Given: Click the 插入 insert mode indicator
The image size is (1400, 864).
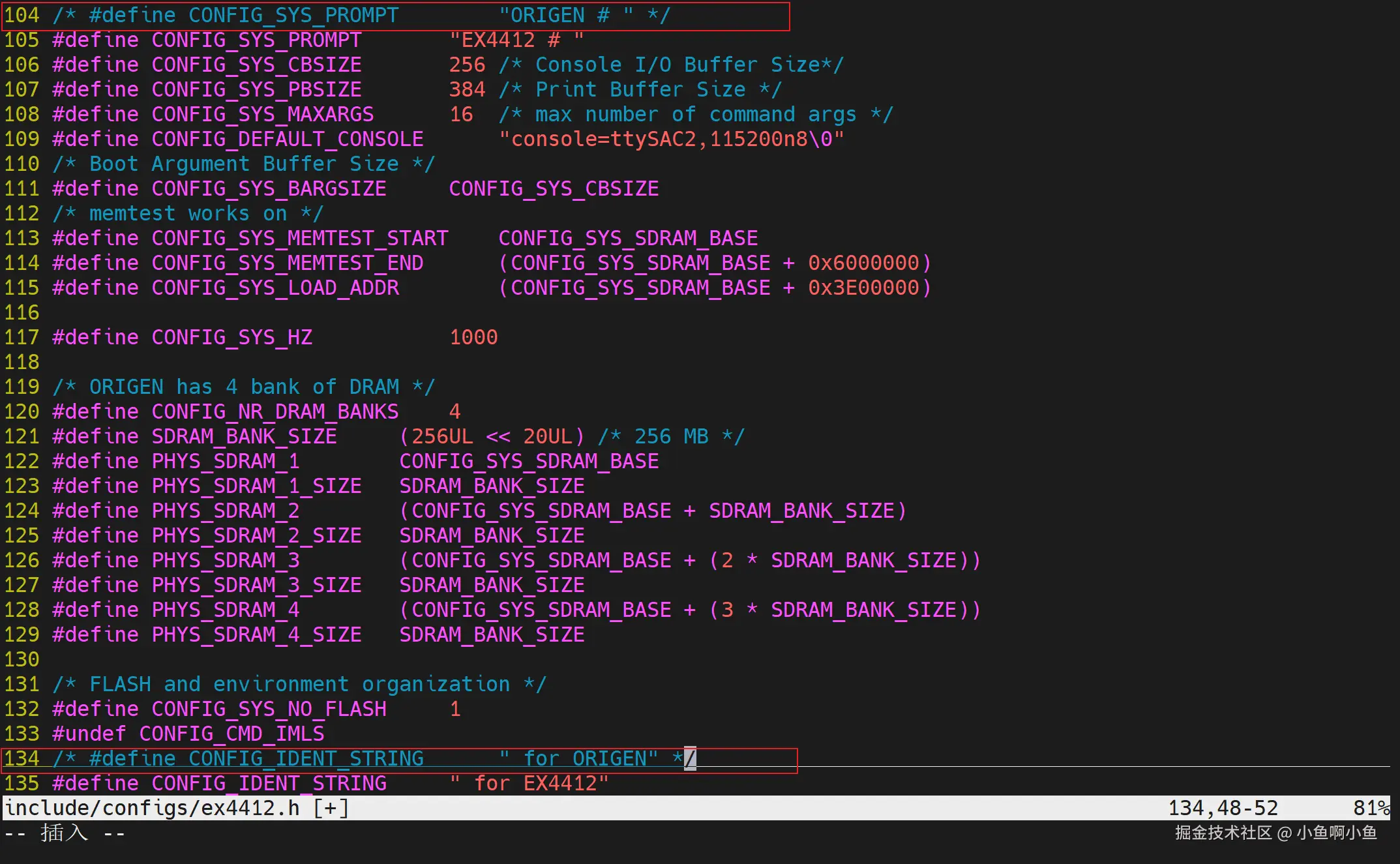Looking at the screenshot, I should click(64, 833).
